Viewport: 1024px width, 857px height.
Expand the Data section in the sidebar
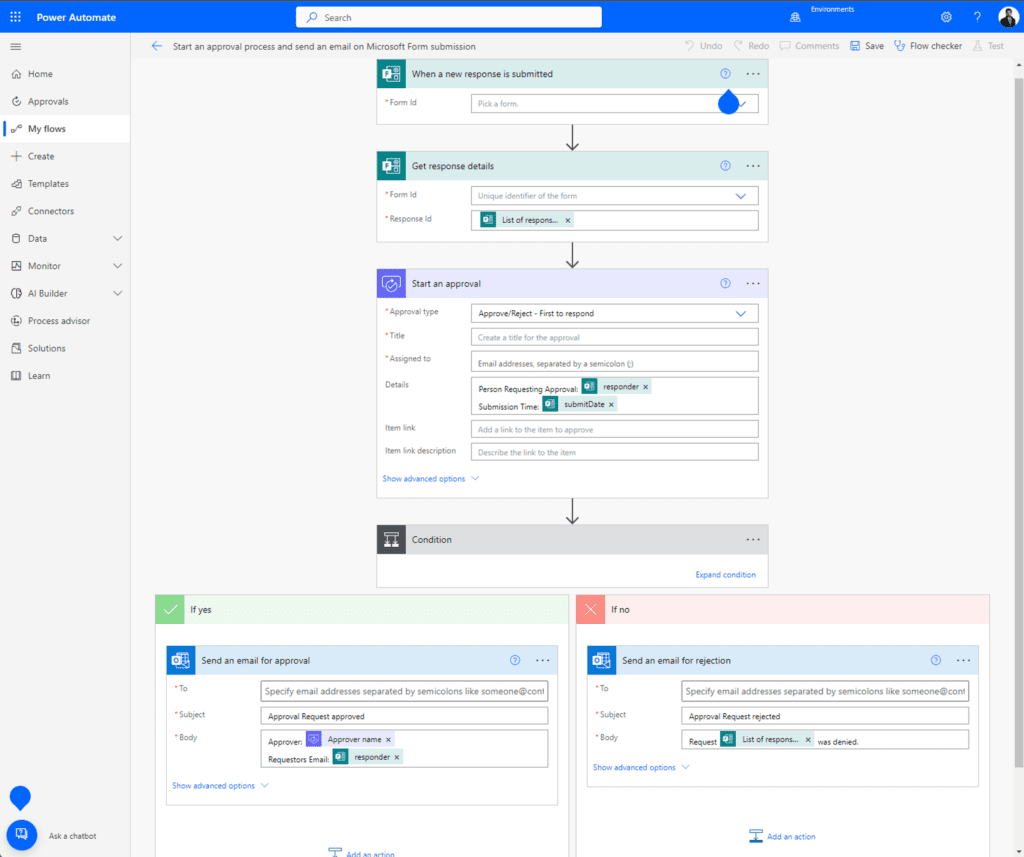(40, 238)
